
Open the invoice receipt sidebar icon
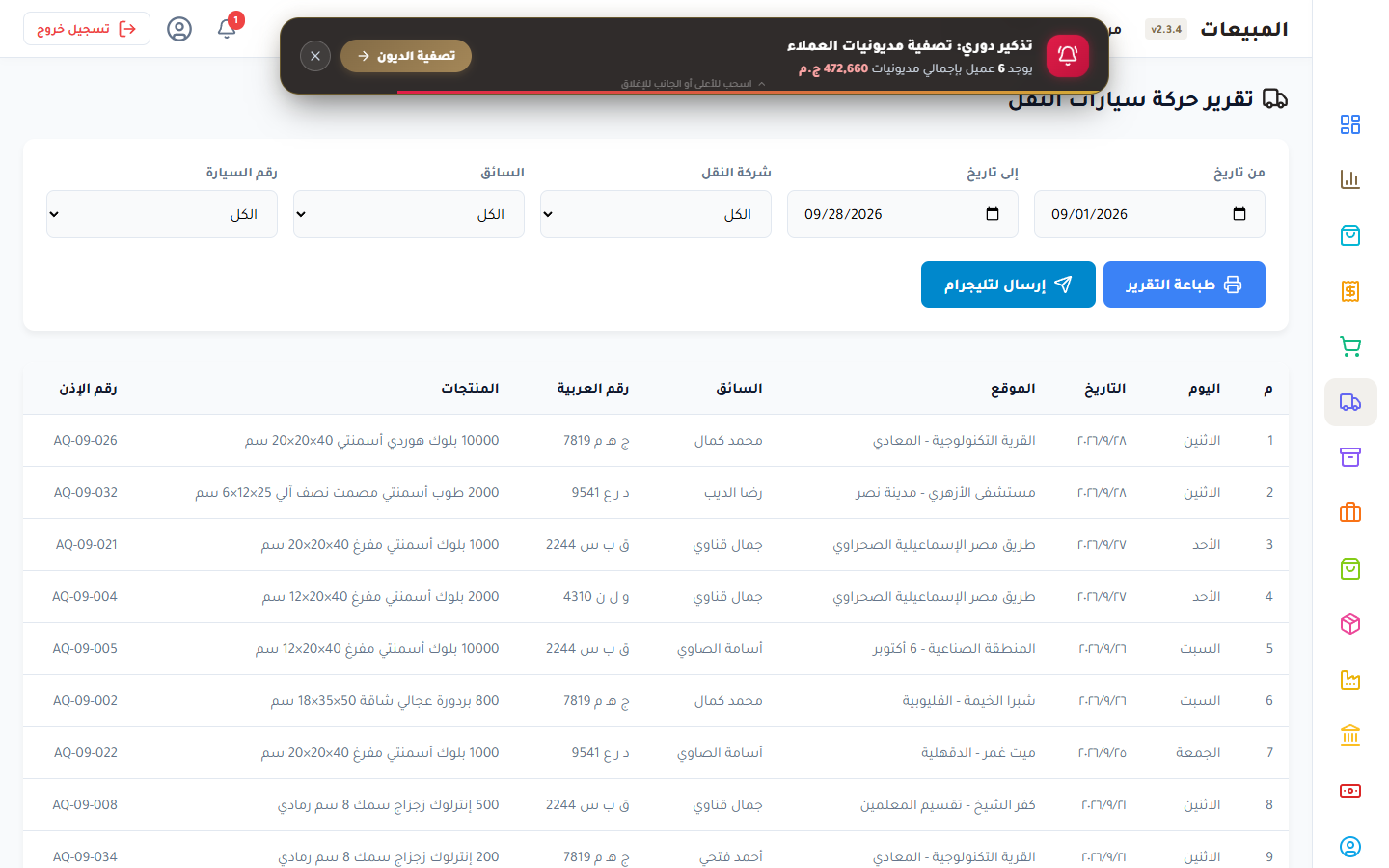coord(1350,290)
